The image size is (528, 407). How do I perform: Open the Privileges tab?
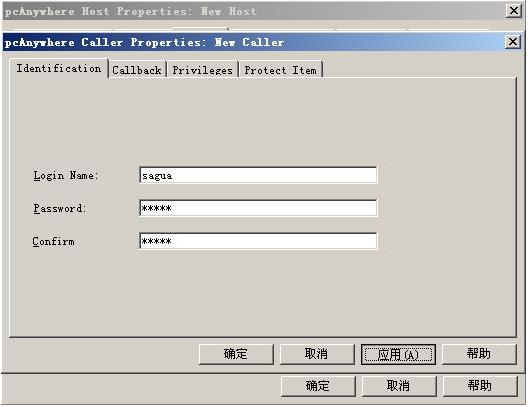(x=202, y=70)
